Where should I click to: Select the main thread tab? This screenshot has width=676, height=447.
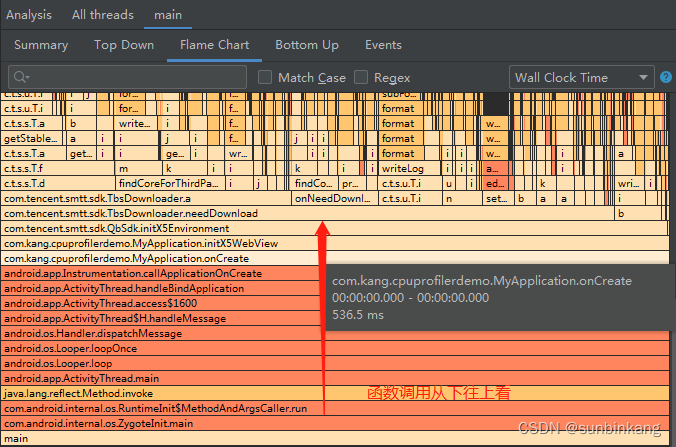[x=168, y=15]
